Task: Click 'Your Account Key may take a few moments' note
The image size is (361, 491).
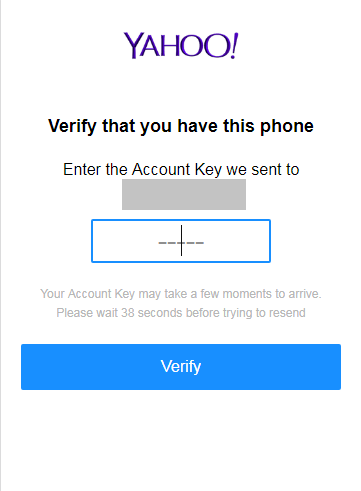Action: click(x=181, y=294)
